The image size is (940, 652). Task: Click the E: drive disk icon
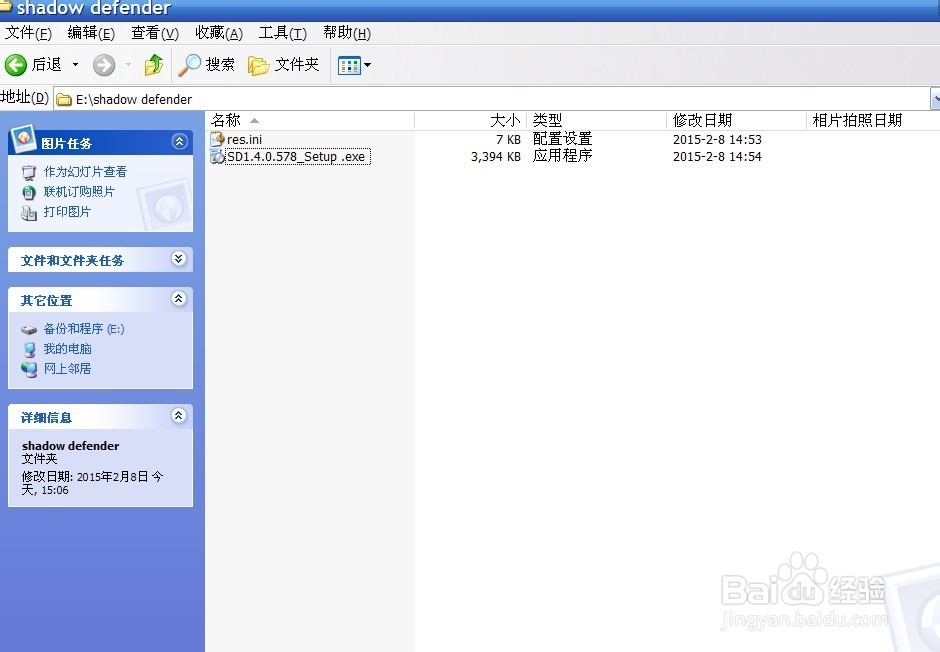point(29,330)
